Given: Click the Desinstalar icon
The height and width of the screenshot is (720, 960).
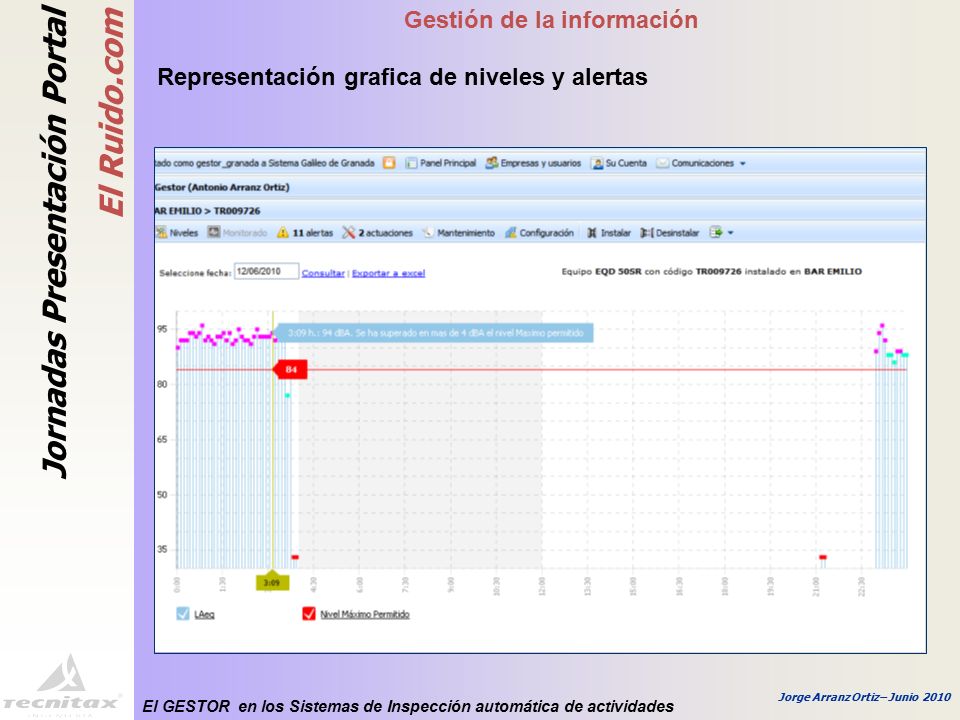Looking at the screenshot, I should (647, 233).
